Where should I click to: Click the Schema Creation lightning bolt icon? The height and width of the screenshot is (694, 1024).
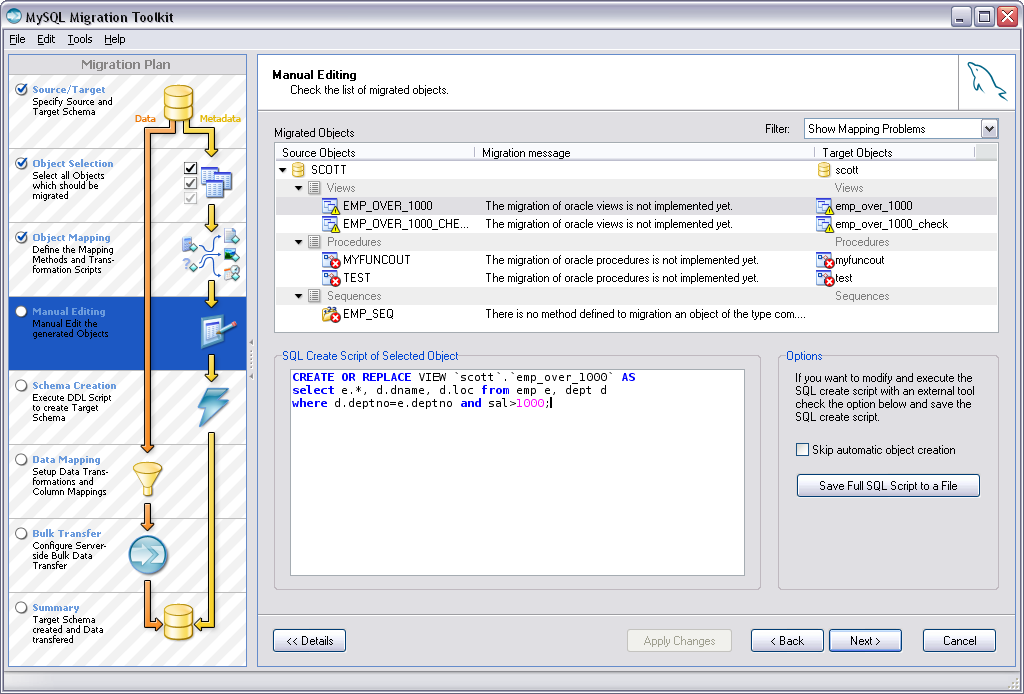tap(214, 407)
